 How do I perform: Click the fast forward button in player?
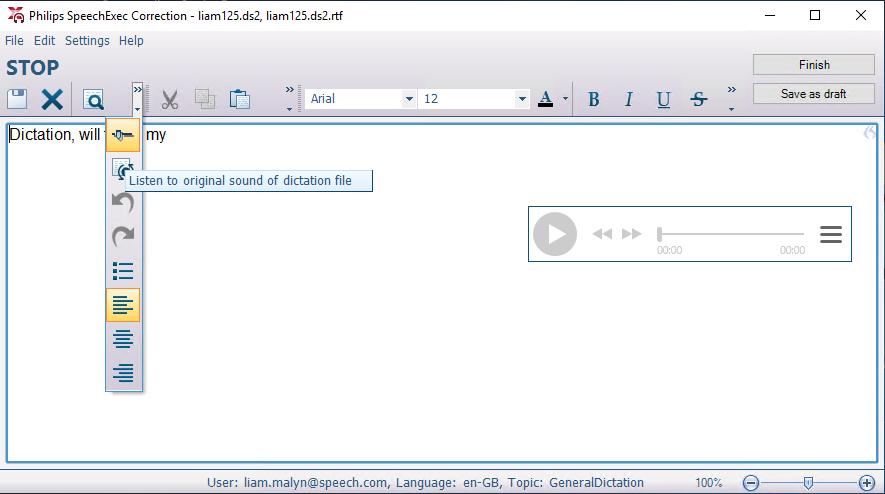pyautogui.click(x=632, y=234)
